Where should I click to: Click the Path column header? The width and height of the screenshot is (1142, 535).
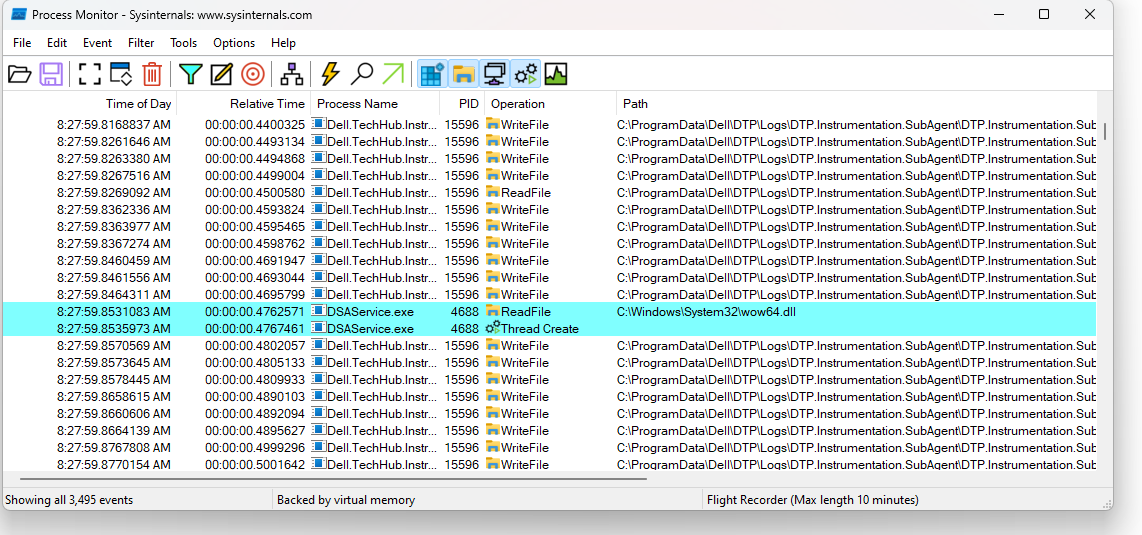[856, 103]
